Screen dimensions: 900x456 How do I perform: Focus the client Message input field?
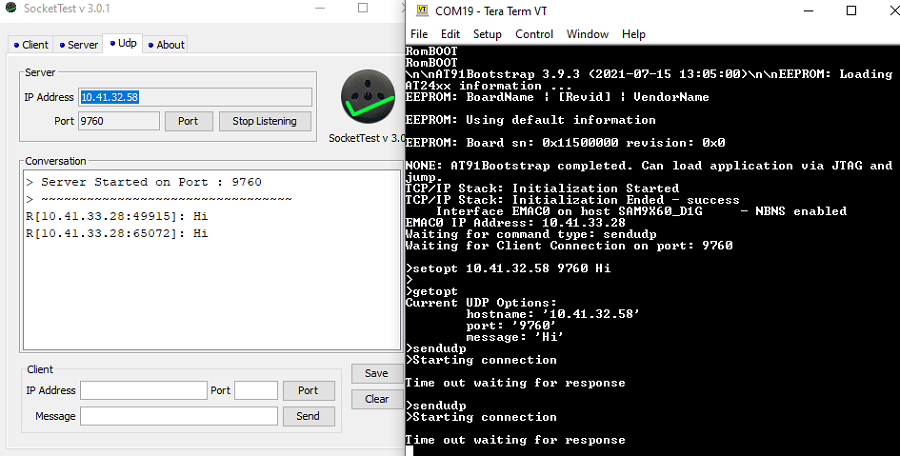[179, 416]
